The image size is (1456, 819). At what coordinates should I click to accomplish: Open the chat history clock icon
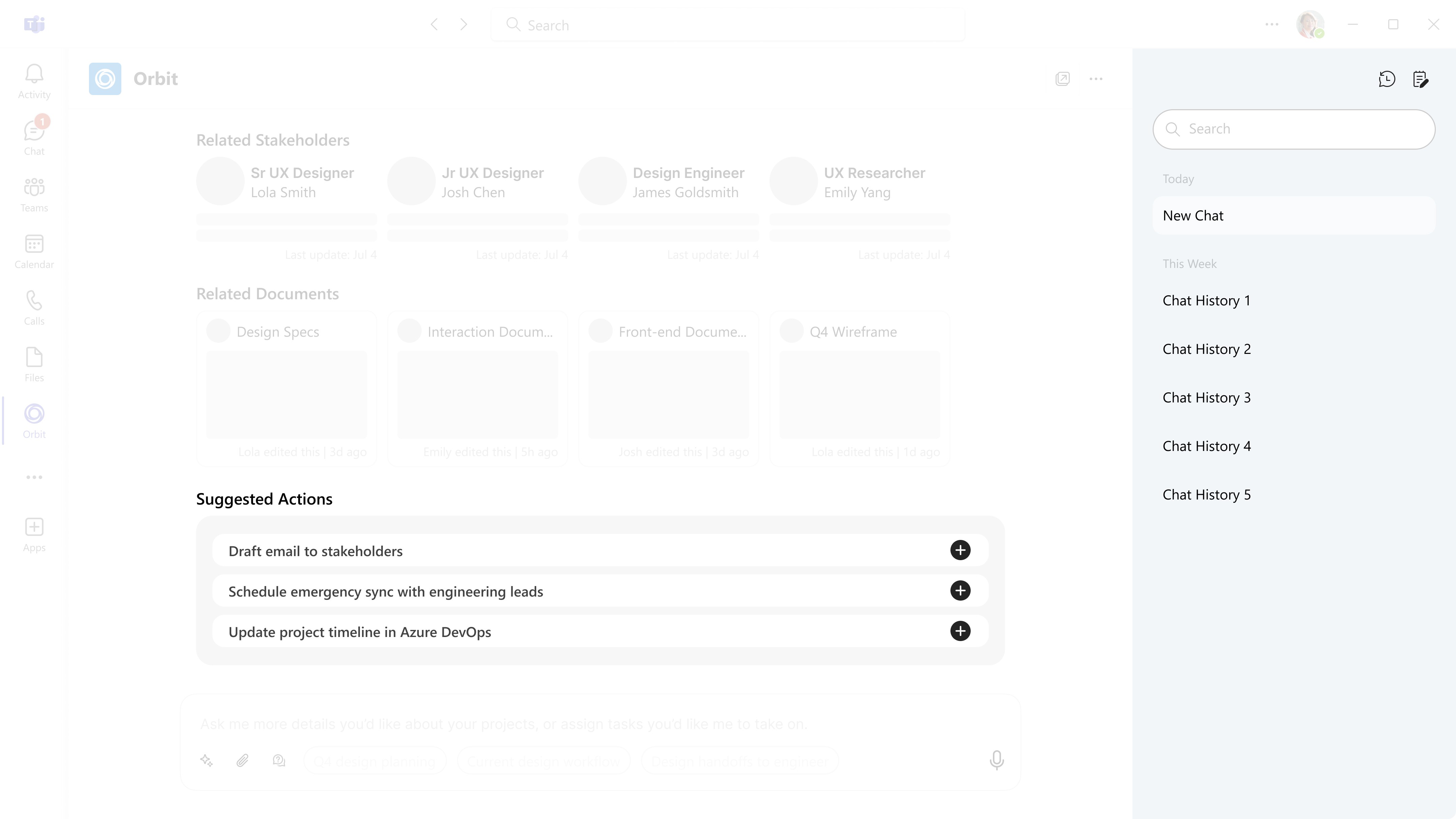[x=1387, y=79]
